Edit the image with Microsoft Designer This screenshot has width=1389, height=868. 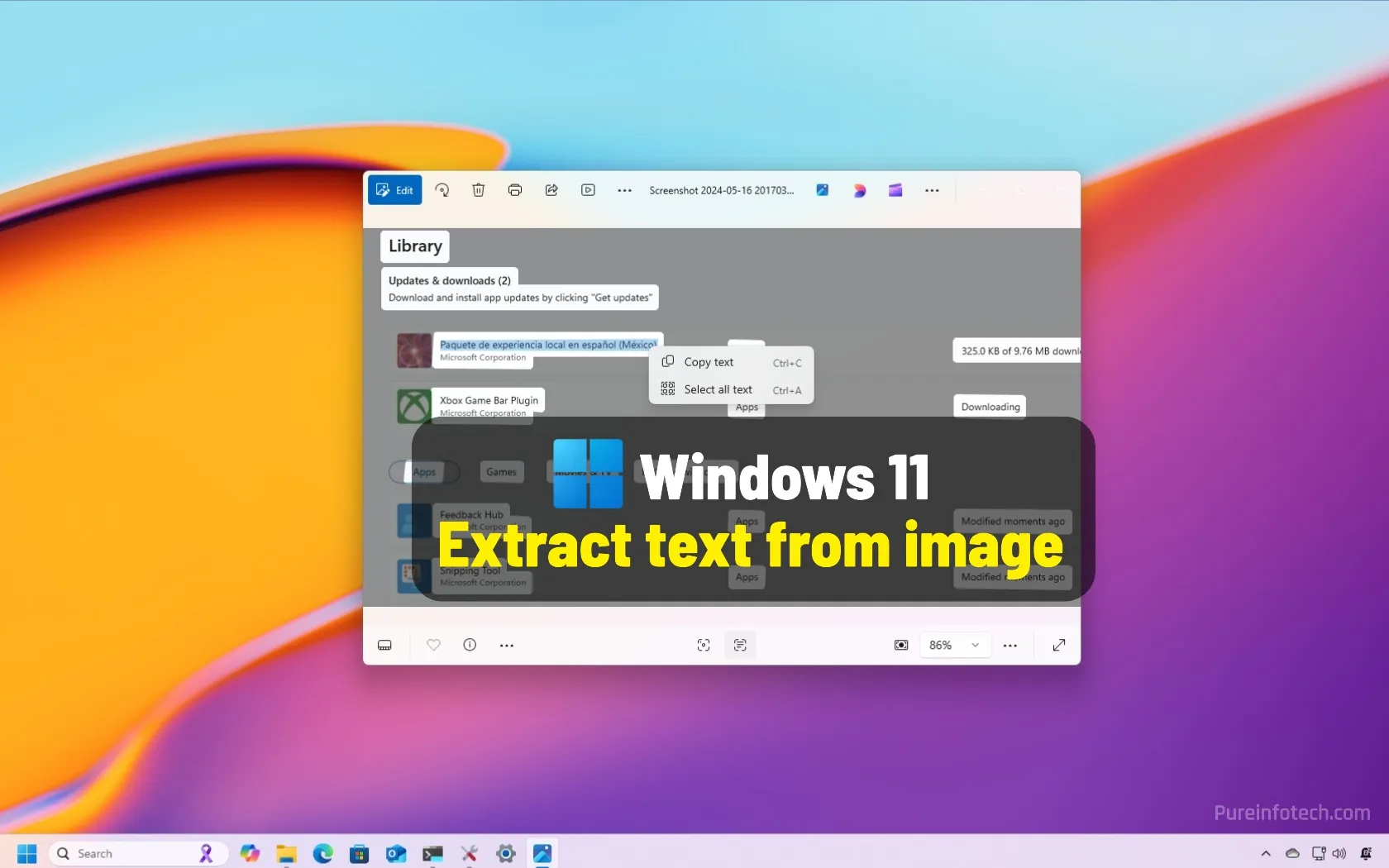[x=860, y=190]
